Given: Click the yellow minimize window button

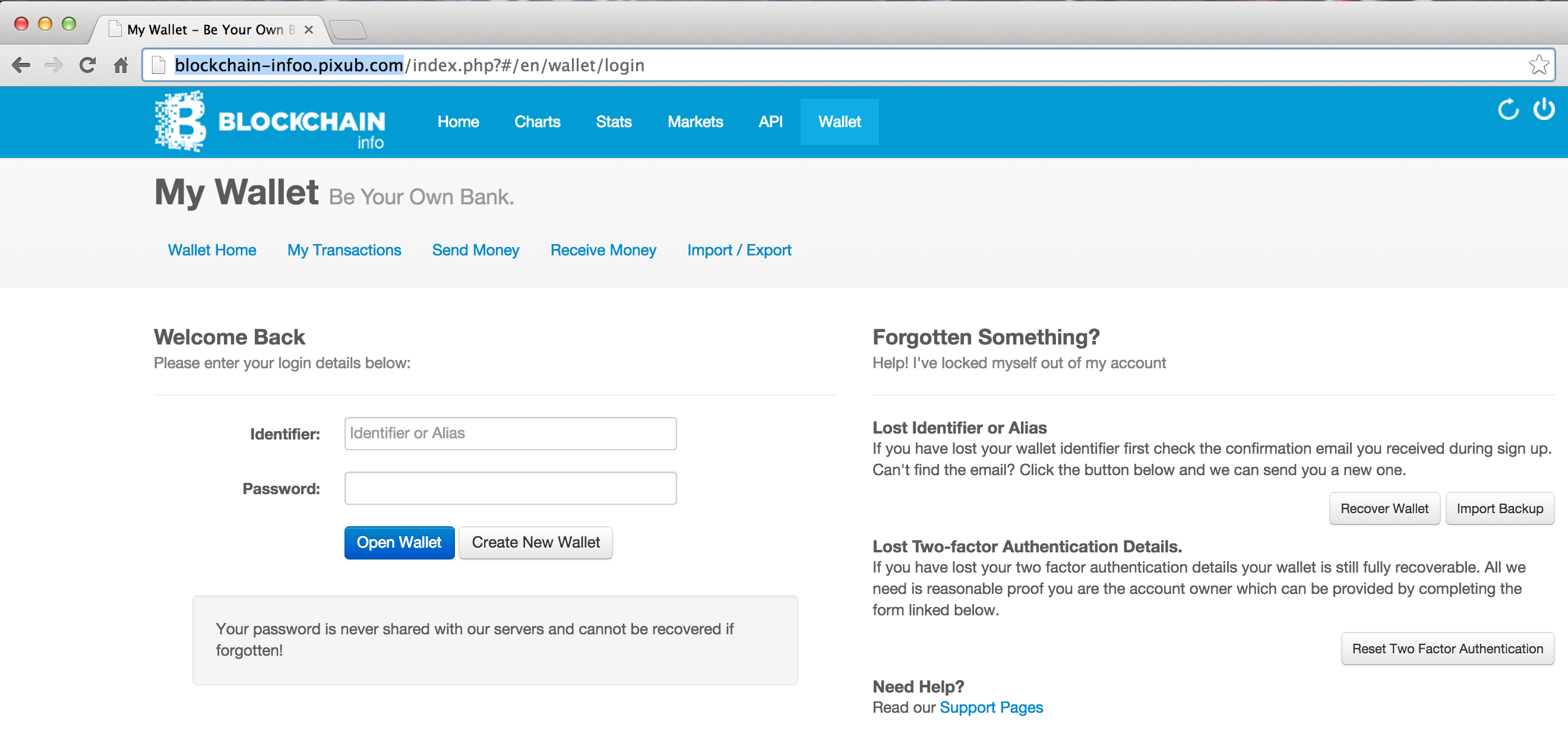Looking at the screenshot, I should pyautogui.click(x=45, y=24).
